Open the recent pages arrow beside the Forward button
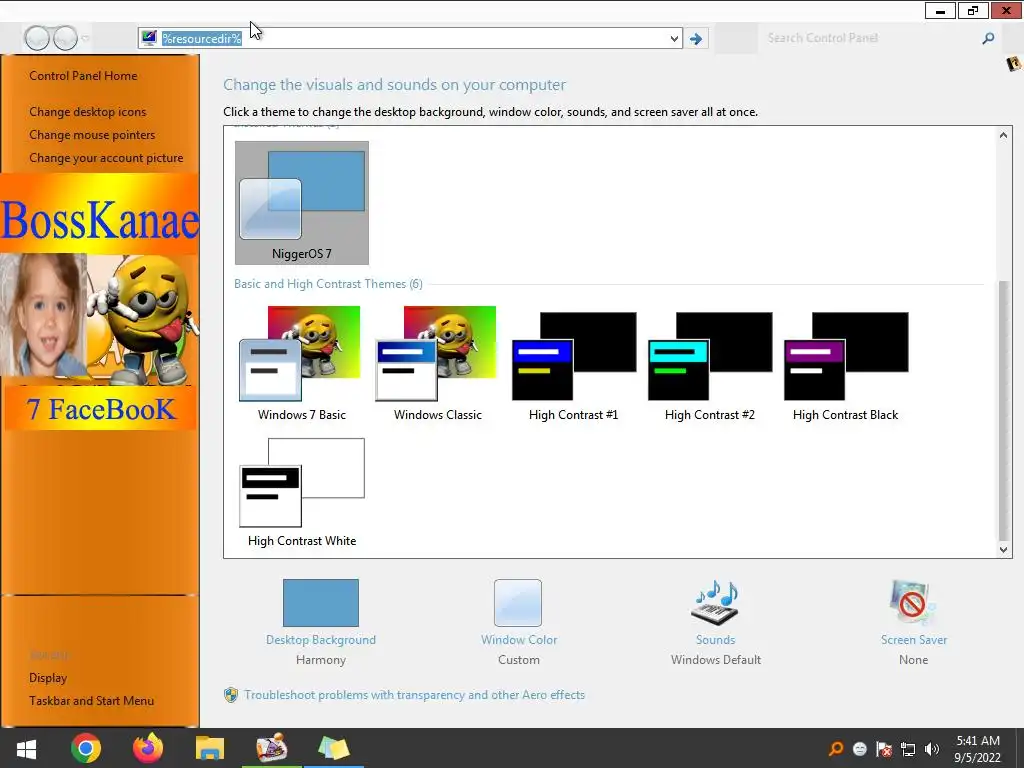 coord(85,39)
